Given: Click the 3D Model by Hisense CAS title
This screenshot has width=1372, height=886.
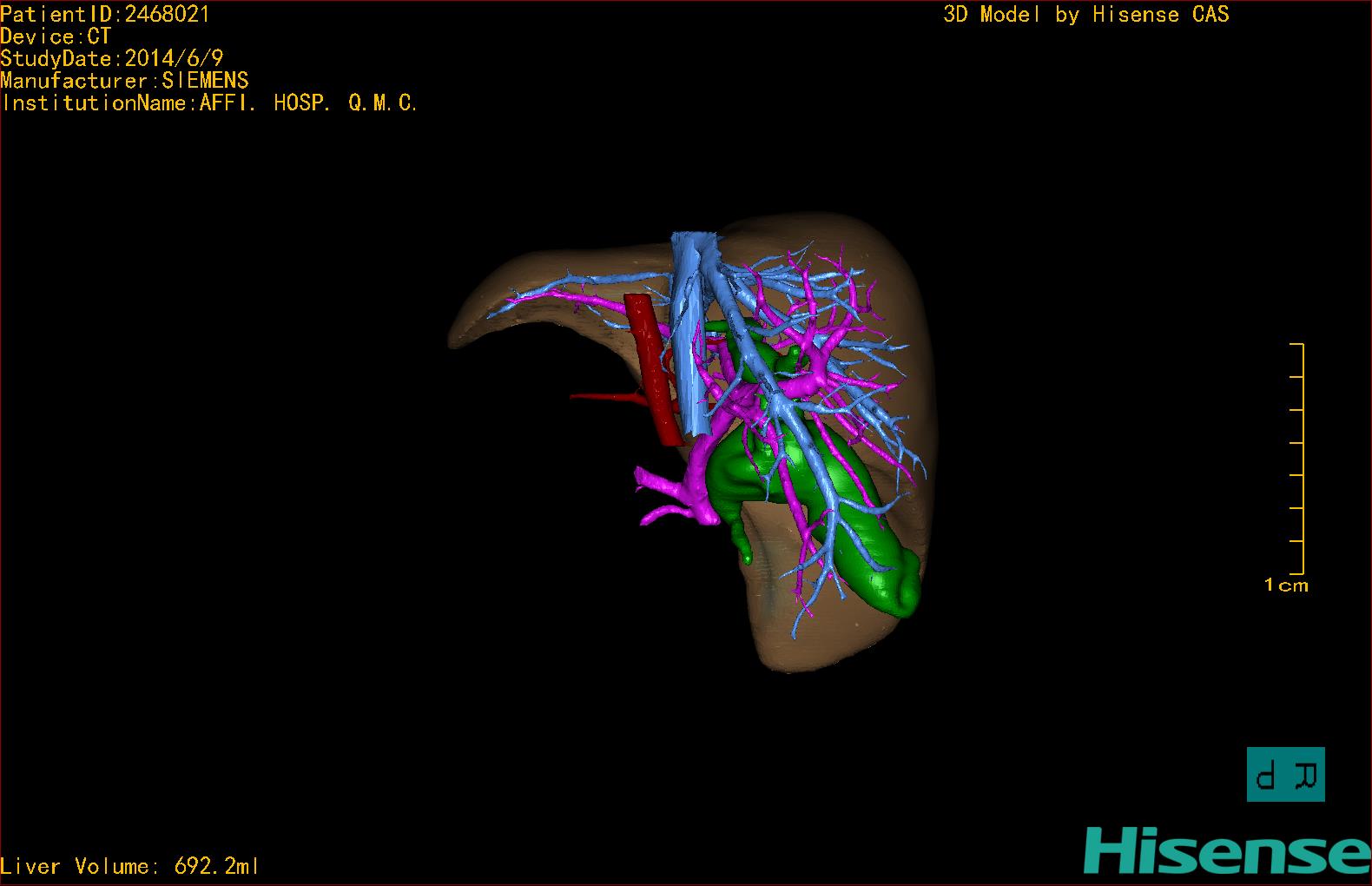Looking at the screenshot, I should click(x=1085, y=15).
